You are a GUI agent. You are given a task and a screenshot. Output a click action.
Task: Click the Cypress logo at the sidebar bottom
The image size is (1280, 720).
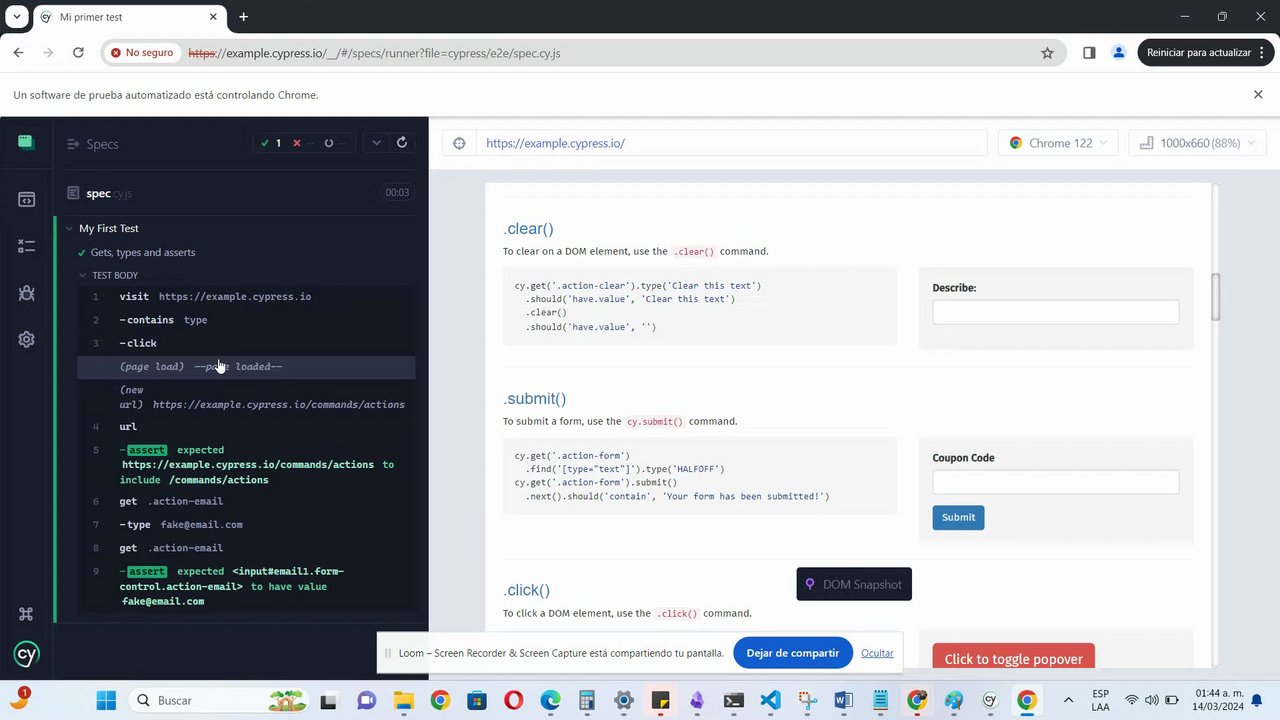click(27, 655)
